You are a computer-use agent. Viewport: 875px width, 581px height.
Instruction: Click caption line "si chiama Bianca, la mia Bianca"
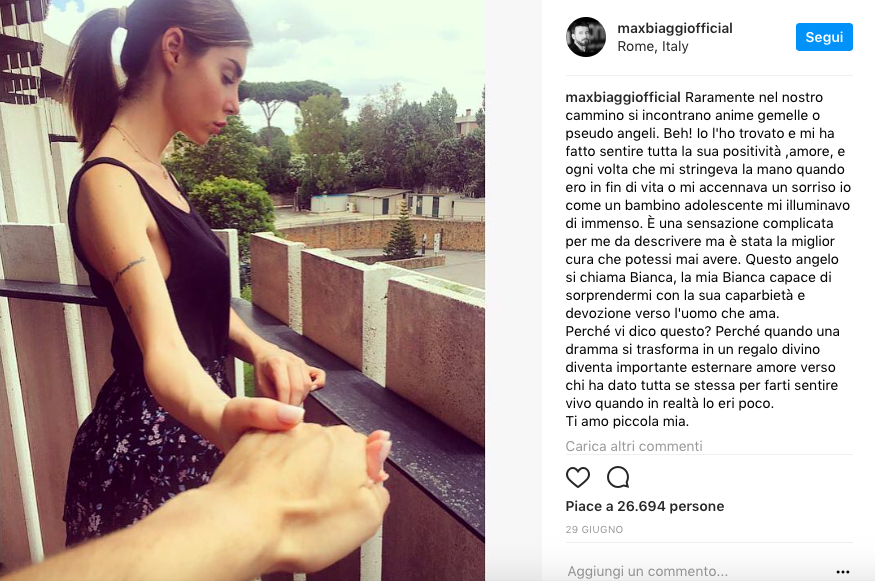pos(699,277)
